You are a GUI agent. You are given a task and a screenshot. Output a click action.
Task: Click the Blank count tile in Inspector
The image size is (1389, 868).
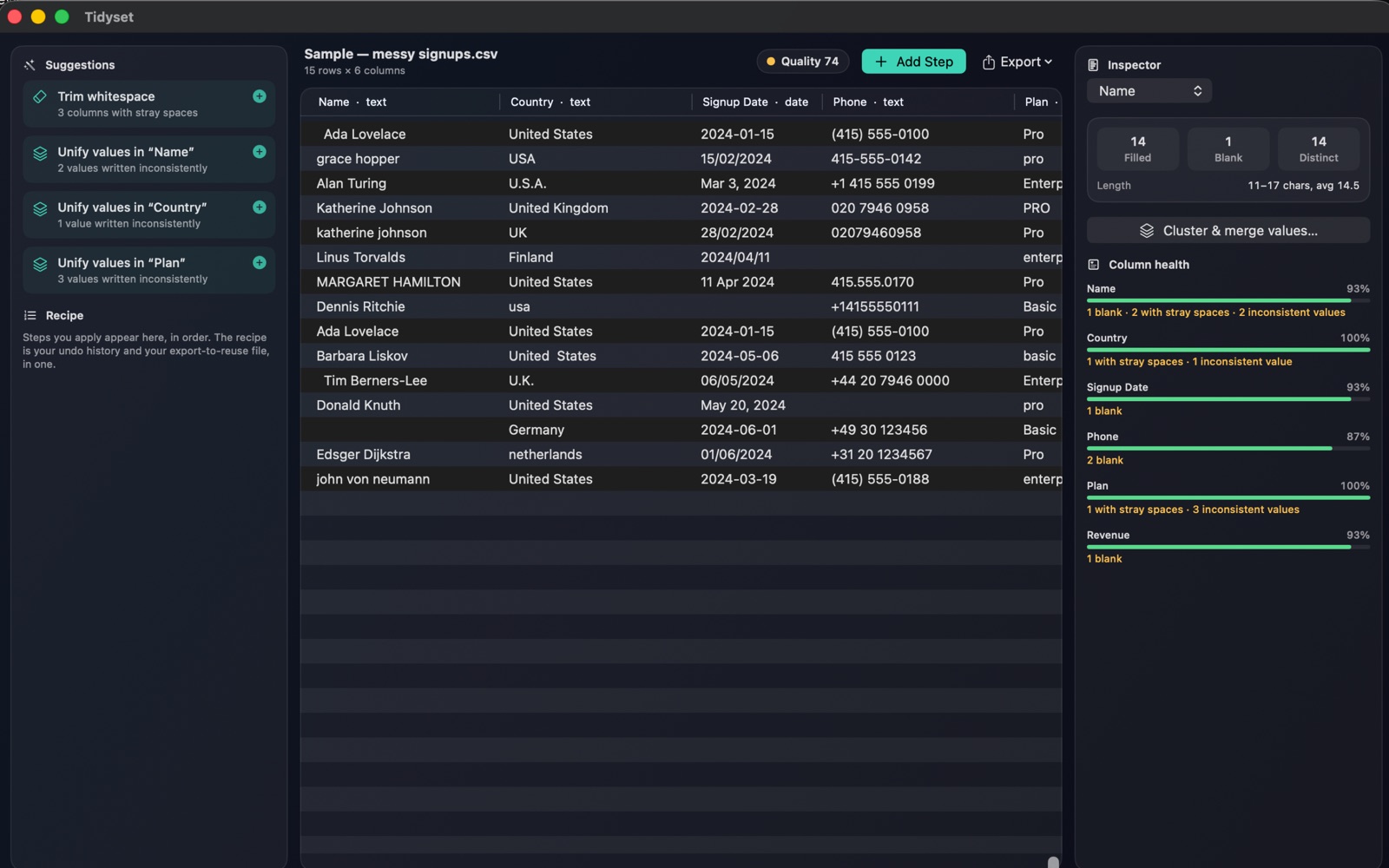1228,149
